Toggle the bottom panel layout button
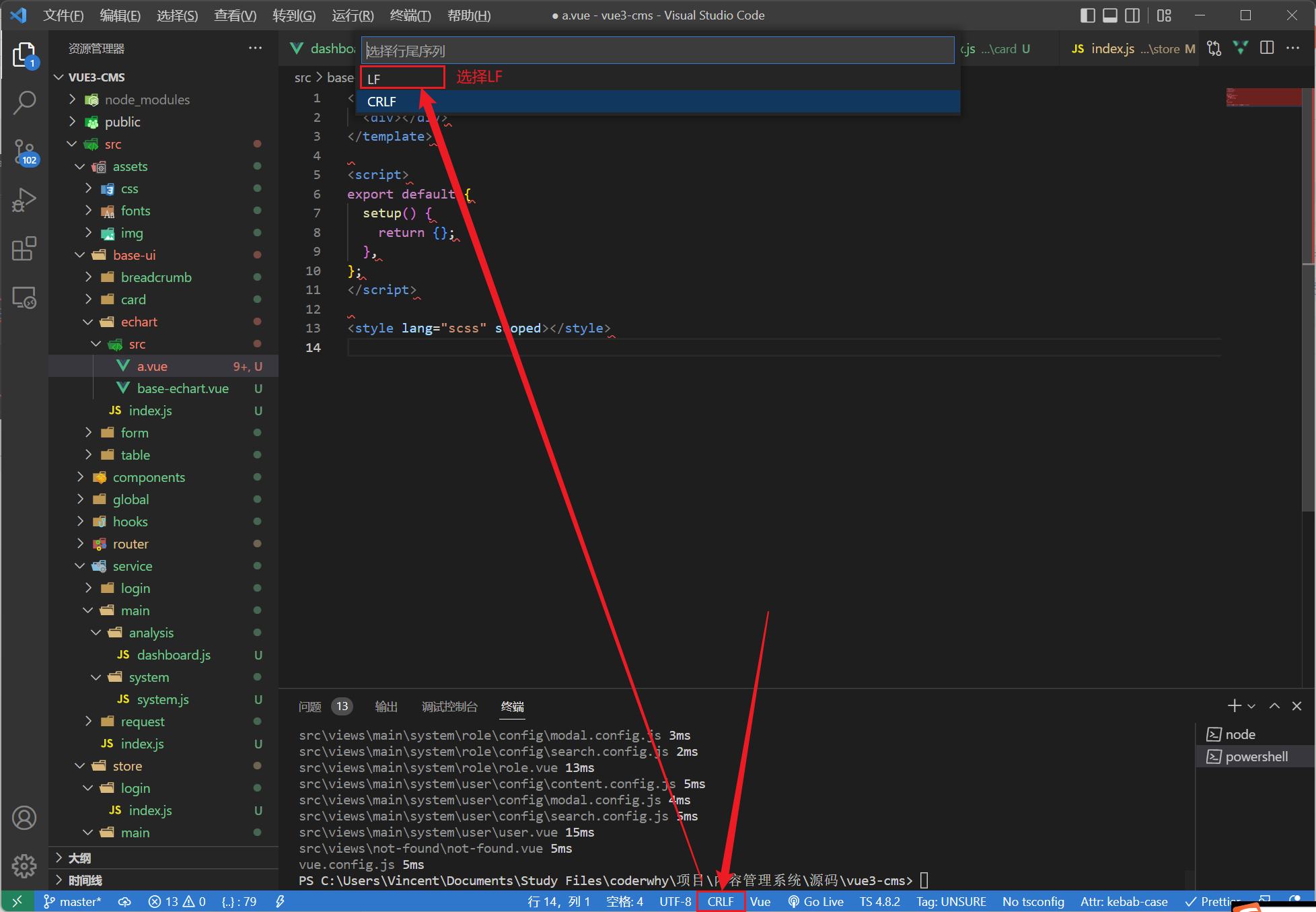1316x912 pixels. pyautogui.click(x=1110, y=15)
